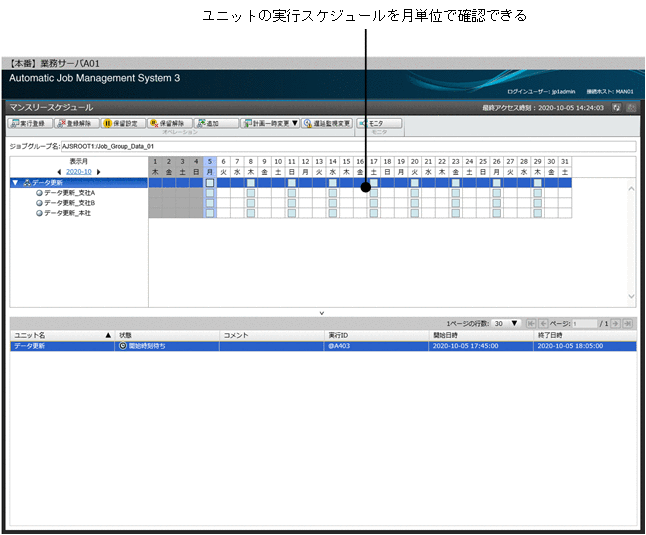Click the day 5 schedule cell for データ更新
Image resolution: width=646 pixels, height=535 pixels.
pos(210,183)
